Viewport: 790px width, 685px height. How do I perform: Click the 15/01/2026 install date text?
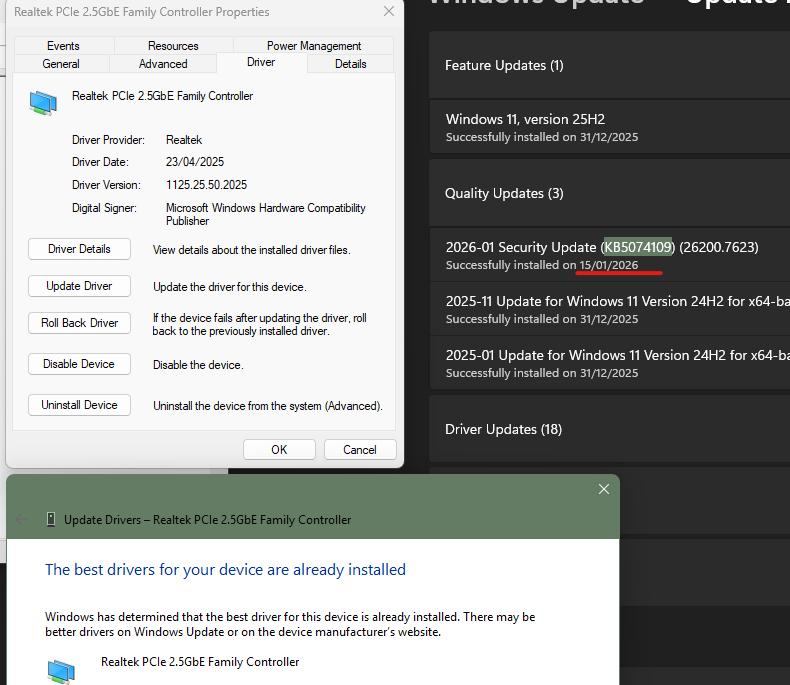pyautogui.click(x=609, y=265)
